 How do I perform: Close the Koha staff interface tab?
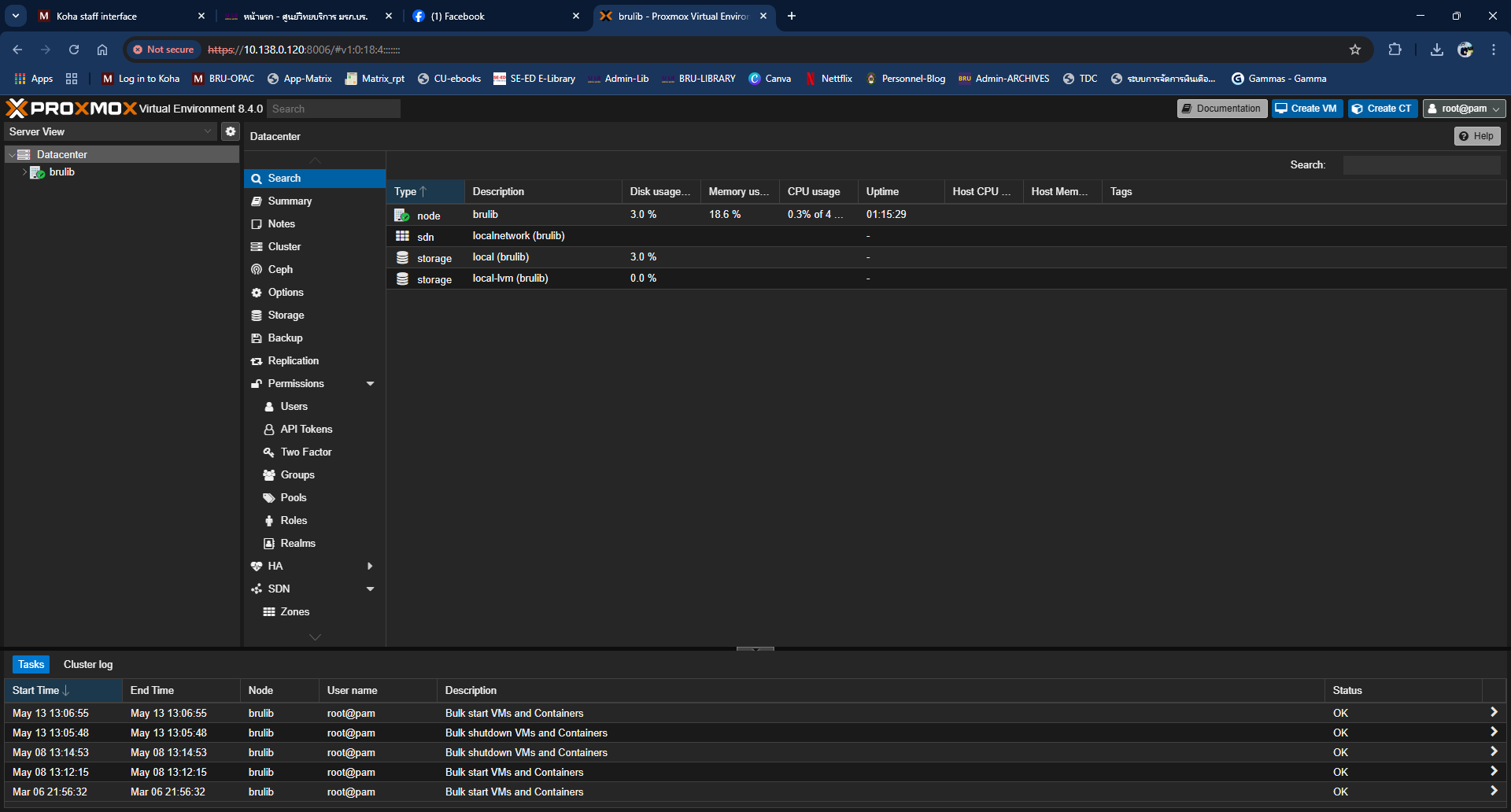(201, 16)
